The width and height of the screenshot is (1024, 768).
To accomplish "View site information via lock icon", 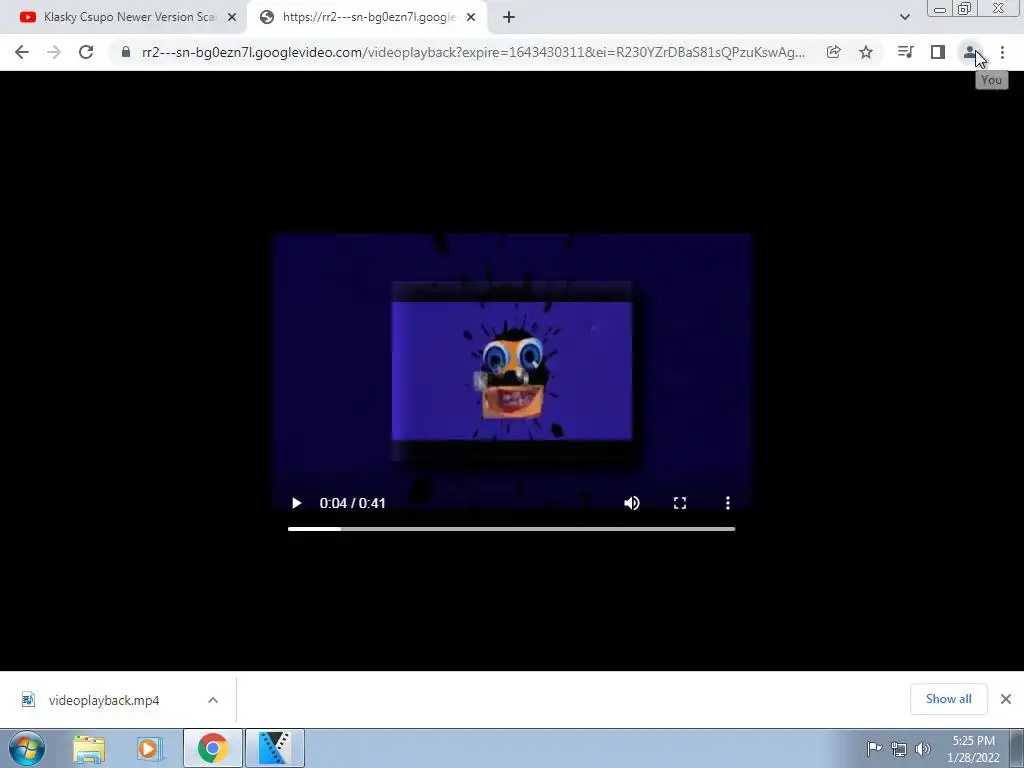I will point(125,52).
